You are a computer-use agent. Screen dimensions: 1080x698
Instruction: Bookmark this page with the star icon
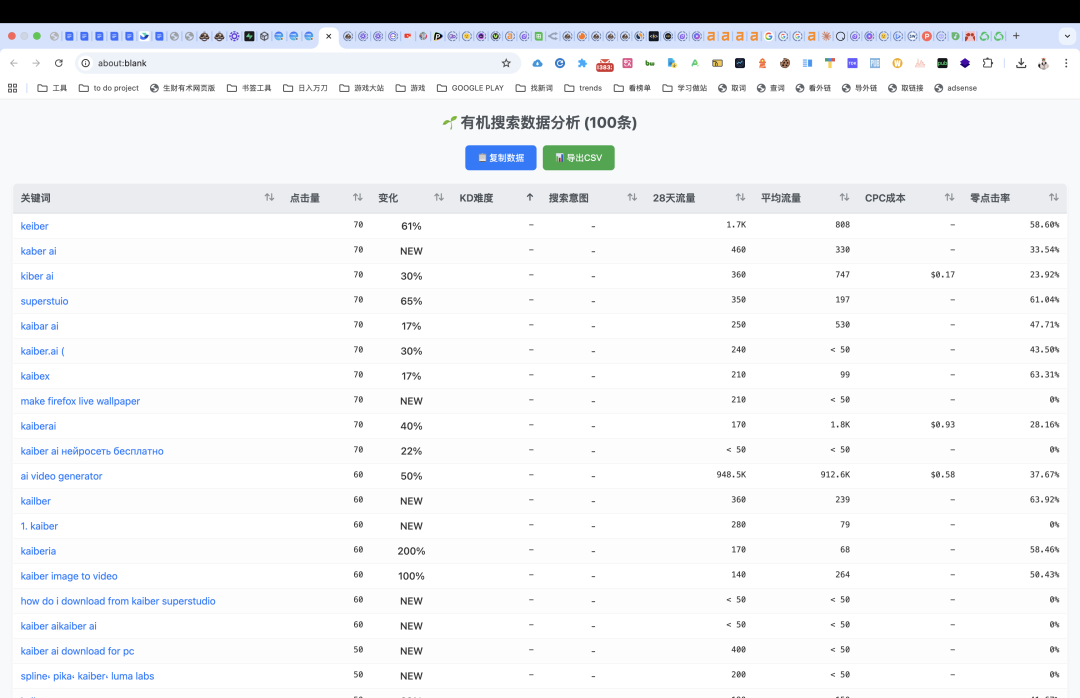click(506, 63)
